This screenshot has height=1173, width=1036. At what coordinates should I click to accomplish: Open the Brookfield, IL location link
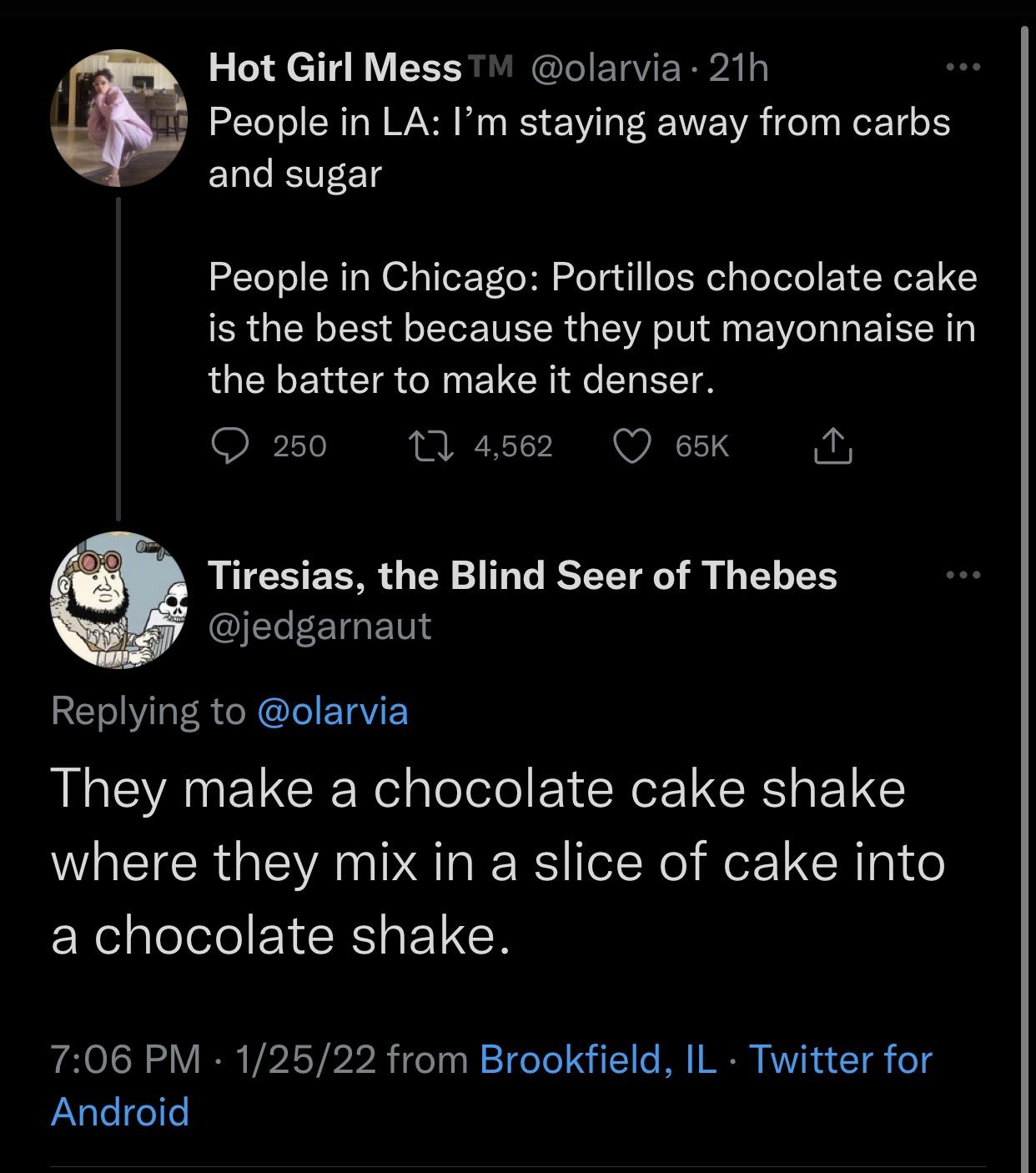click(598, 1060)
